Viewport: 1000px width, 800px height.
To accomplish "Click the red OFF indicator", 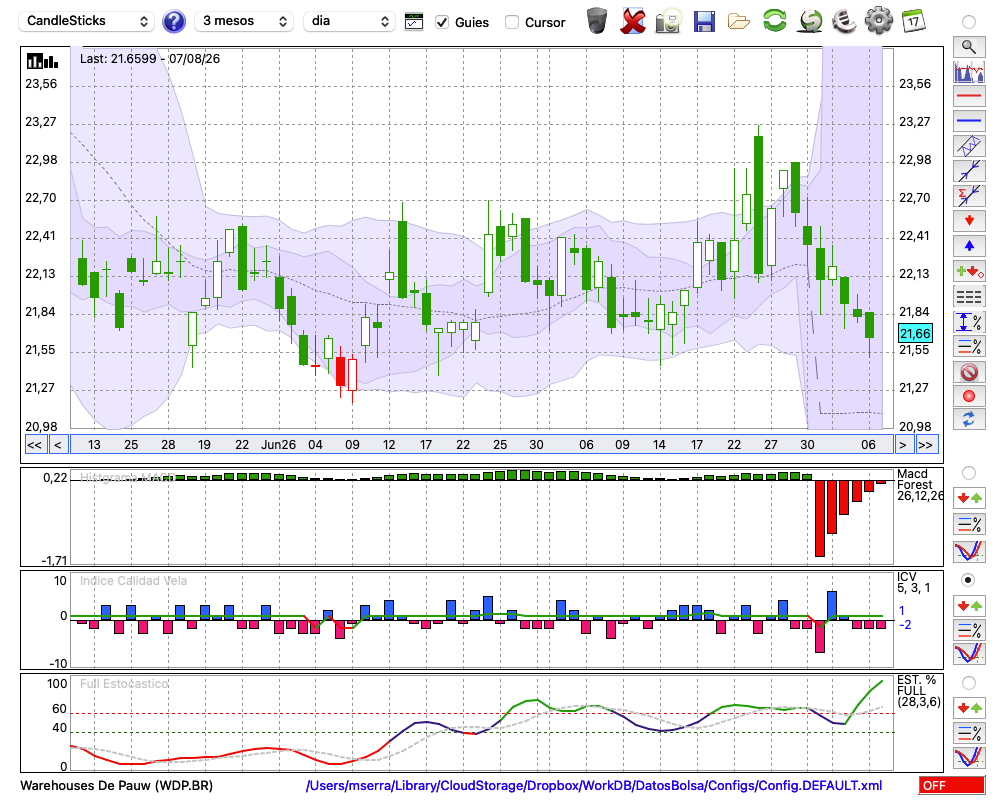I will click(x=952, y=785).
